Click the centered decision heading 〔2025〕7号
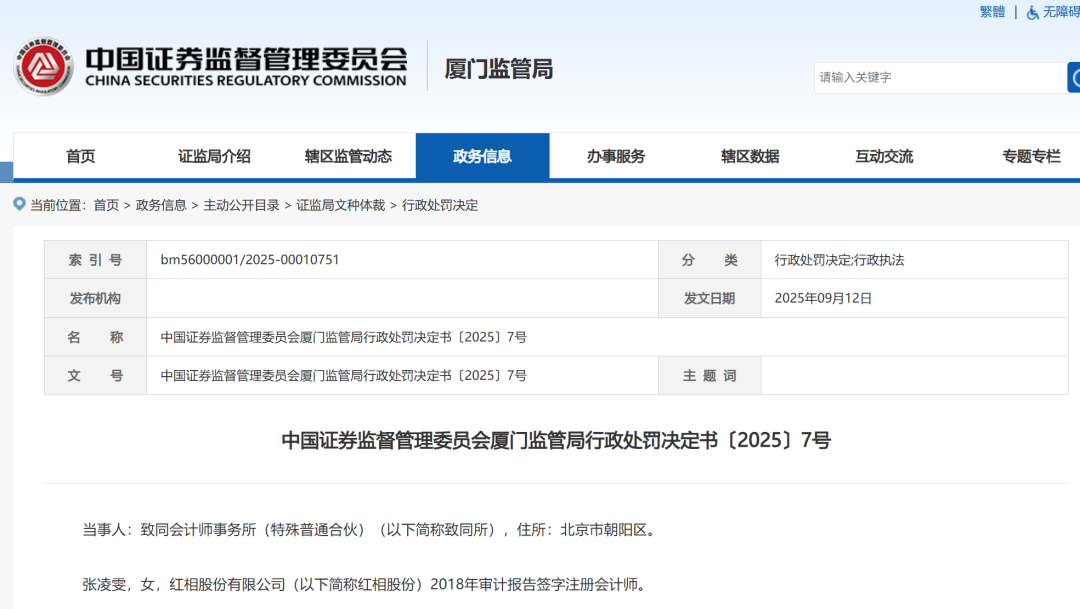This screenshot has height=609, width=1080. tap(556, 440)
